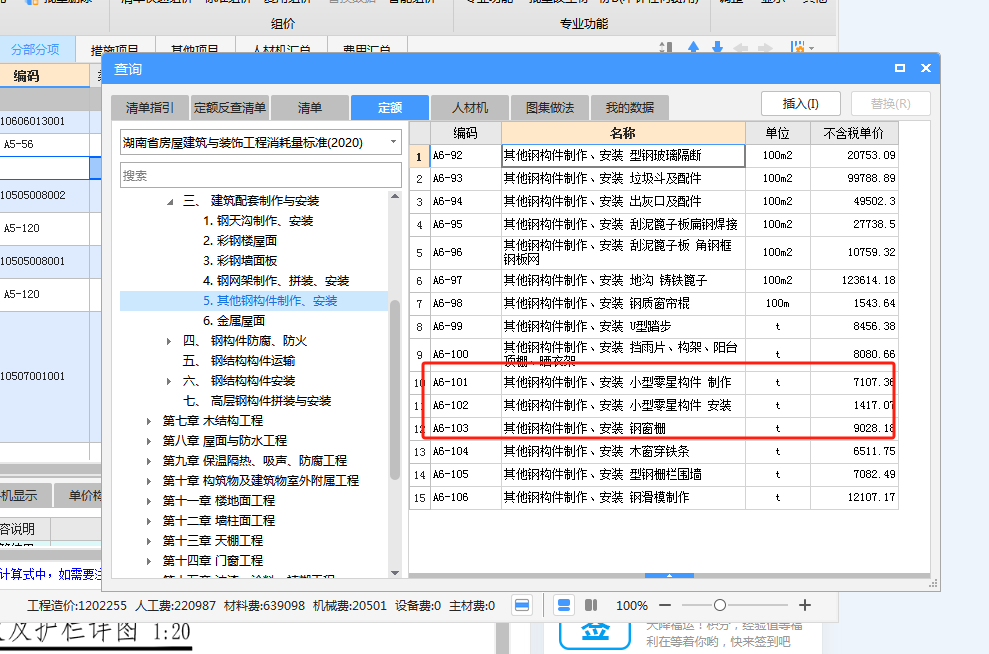Click the 不含税单价 column header

point(854,133)
